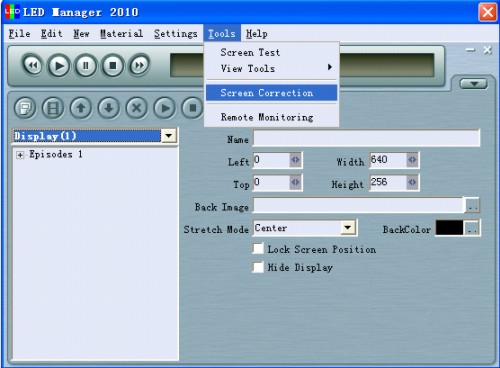Select the Episodes 1 tree item
The width and height of the screenshot is (500, 368).
tap(56, 154)
